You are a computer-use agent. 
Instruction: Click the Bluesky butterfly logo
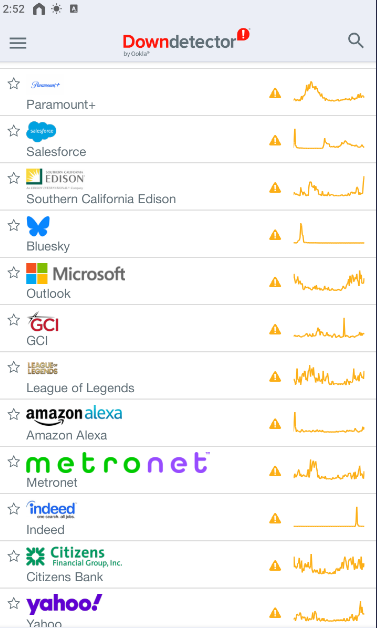[x=38, y=226]
